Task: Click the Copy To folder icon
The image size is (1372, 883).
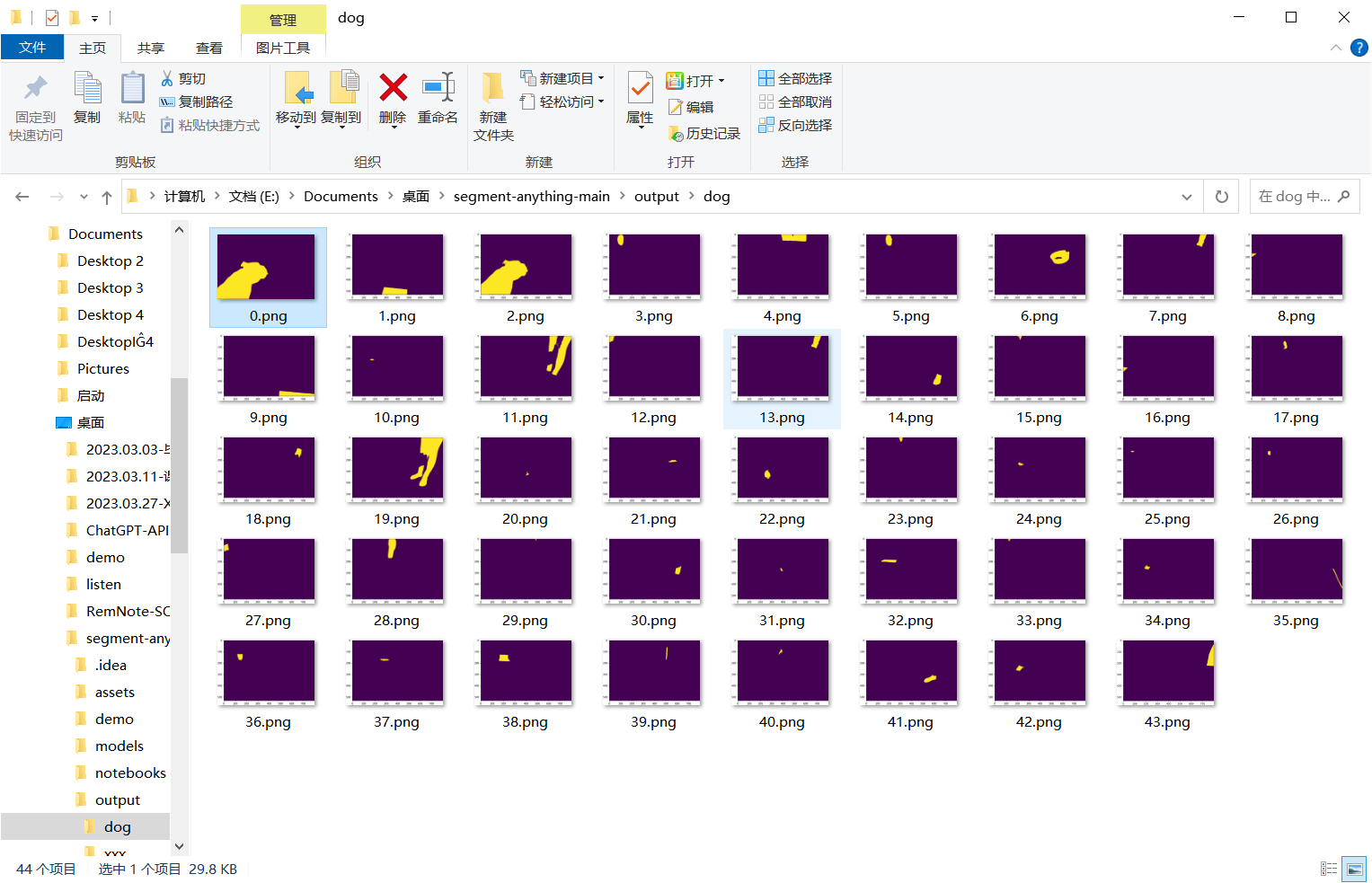Action: tap(343, 88)
